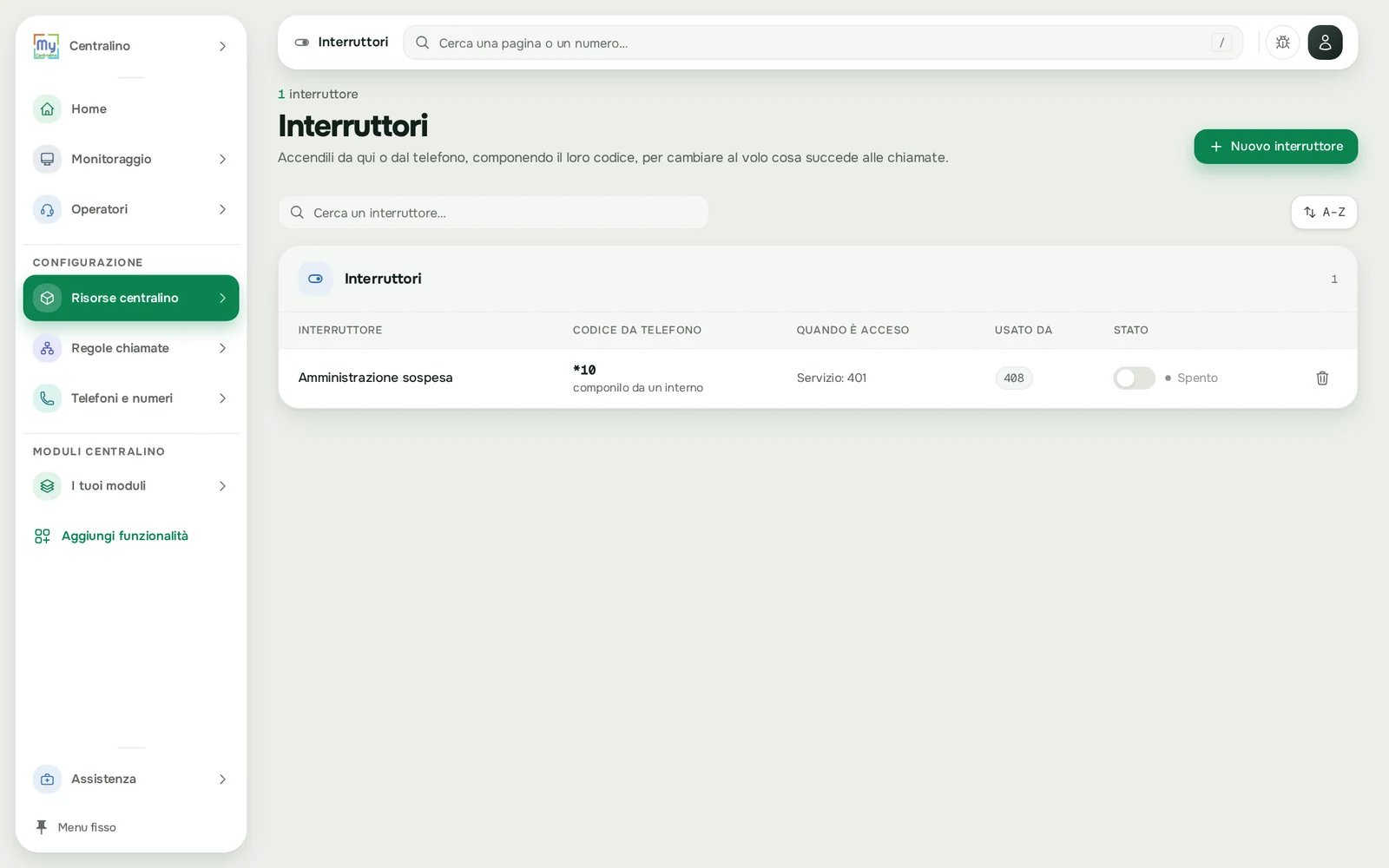The height and width of the screenshot is (868, 1389).
Task: Open the user profile avatar
Action: tap(1325, 43)
